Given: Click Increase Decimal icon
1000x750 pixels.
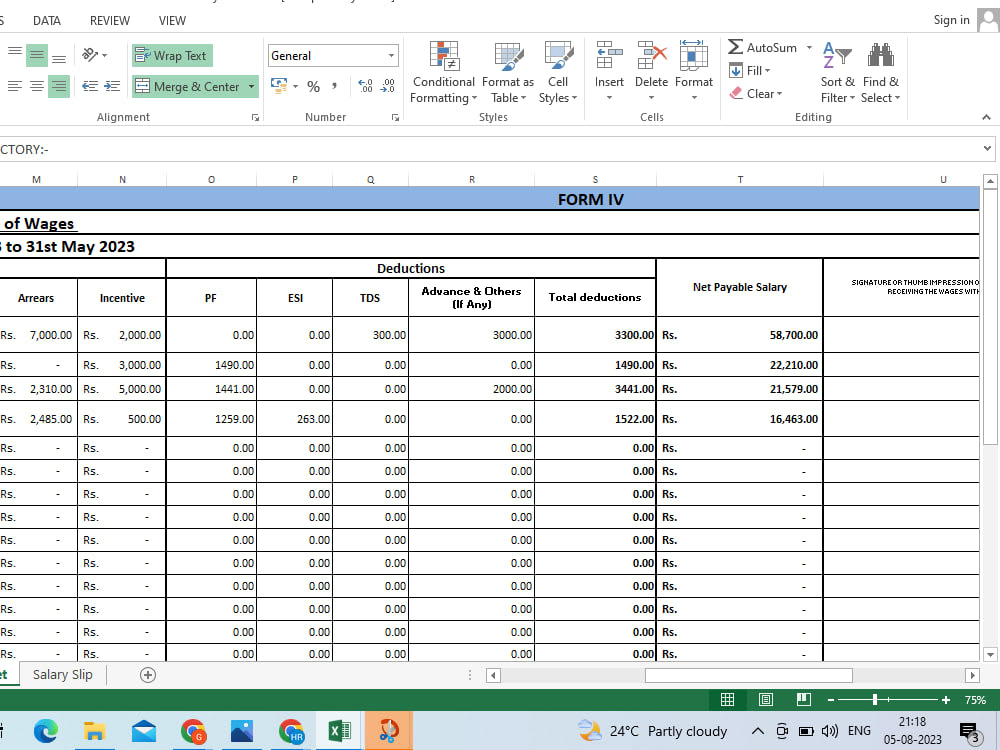Looking at the screenshot, I should [x=365, y=86].
